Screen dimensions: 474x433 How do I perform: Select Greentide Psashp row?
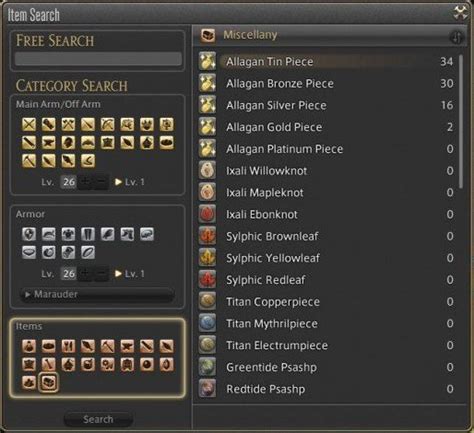327,367
